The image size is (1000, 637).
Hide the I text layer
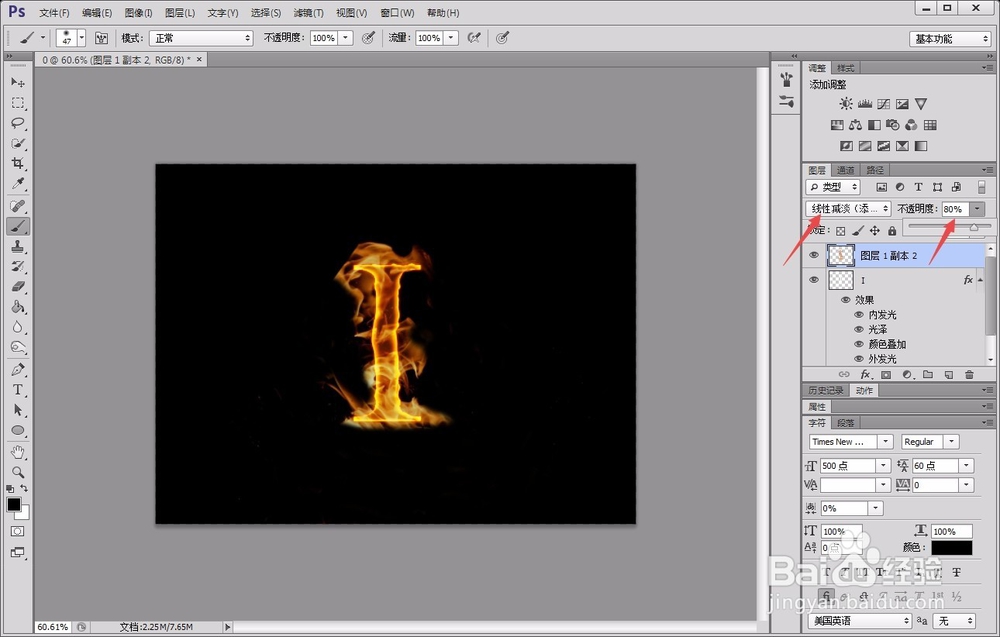(x=814, y=280)
